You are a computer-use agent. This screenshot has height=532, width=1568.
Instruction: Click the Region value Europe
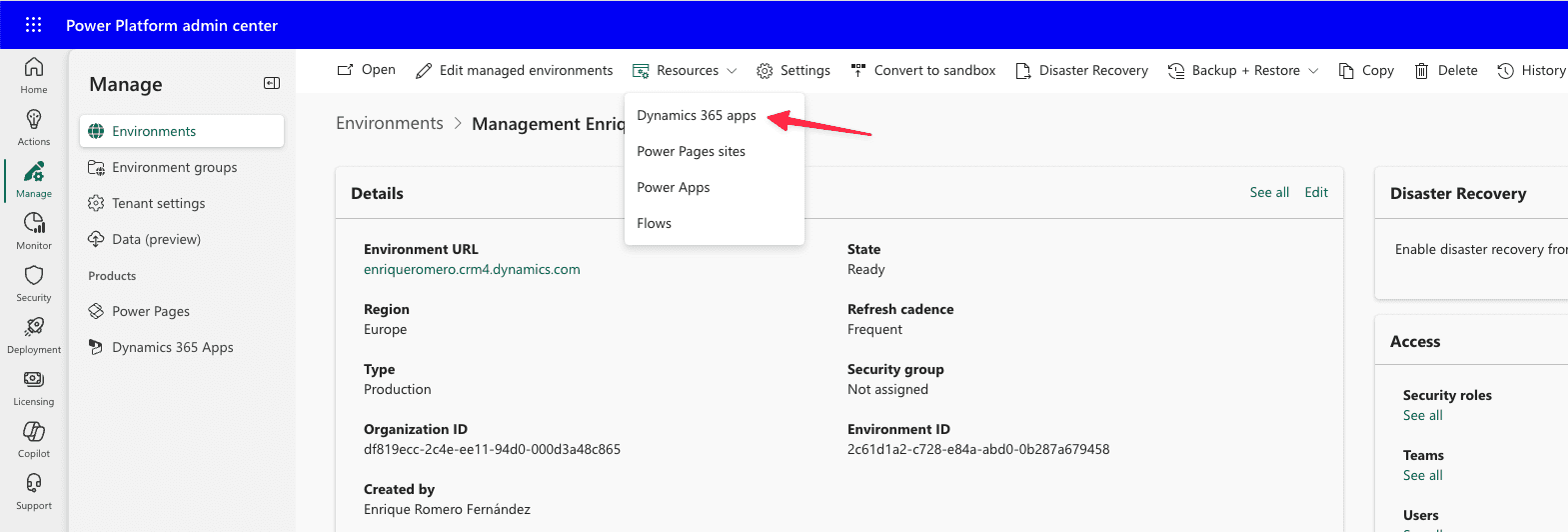[x=385, y=329]
